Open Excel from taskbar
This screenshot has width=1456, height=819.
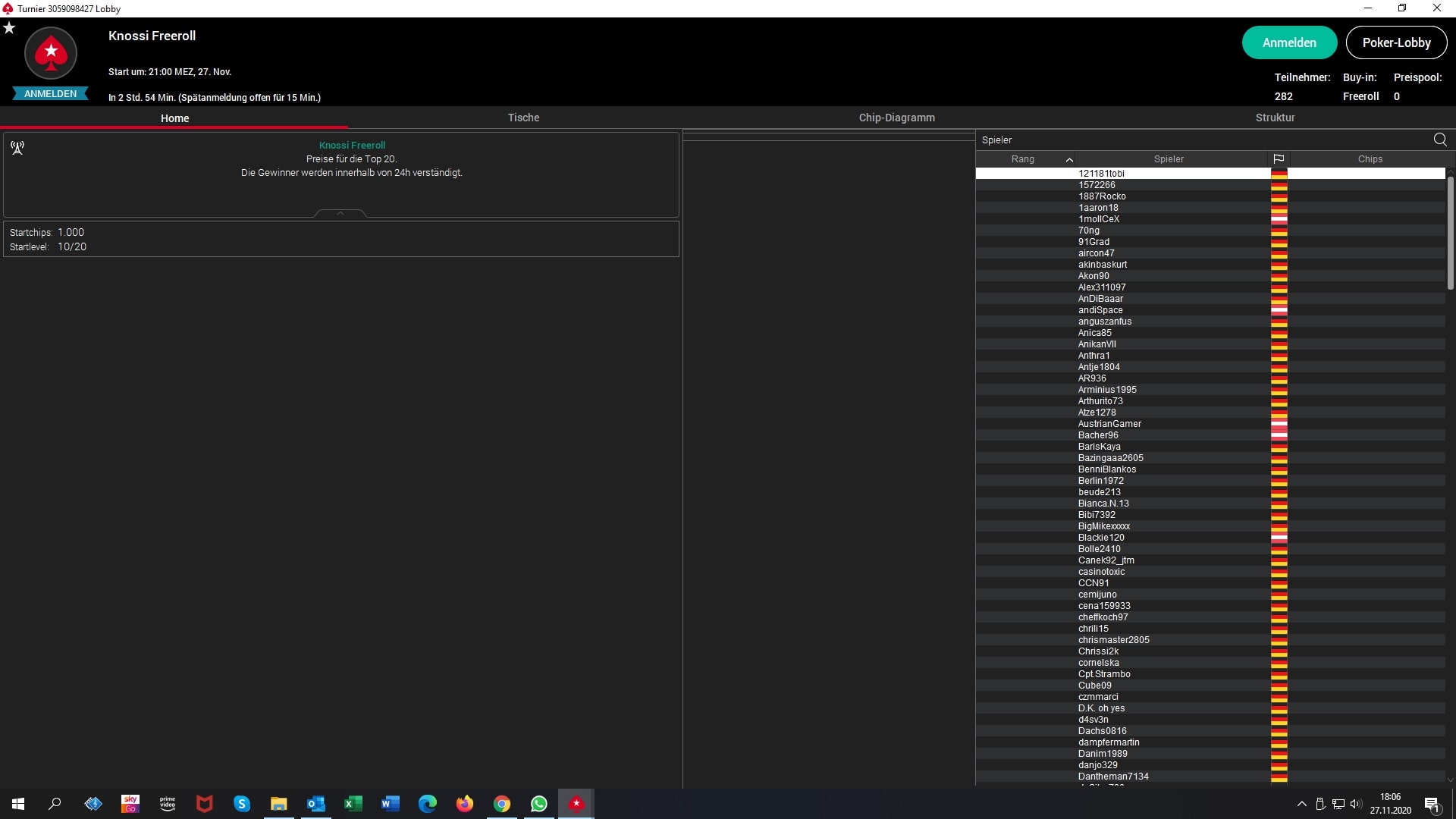(353, 804)
